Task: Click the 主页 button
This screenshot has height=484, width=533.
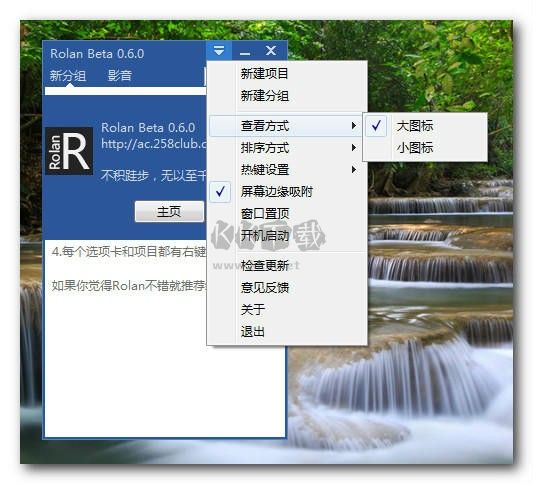Action: coord(169,212)
